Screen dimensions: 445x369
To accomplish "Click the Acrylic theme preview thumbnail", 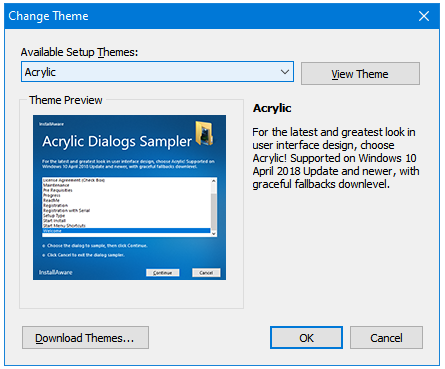I will coord(129,197).
